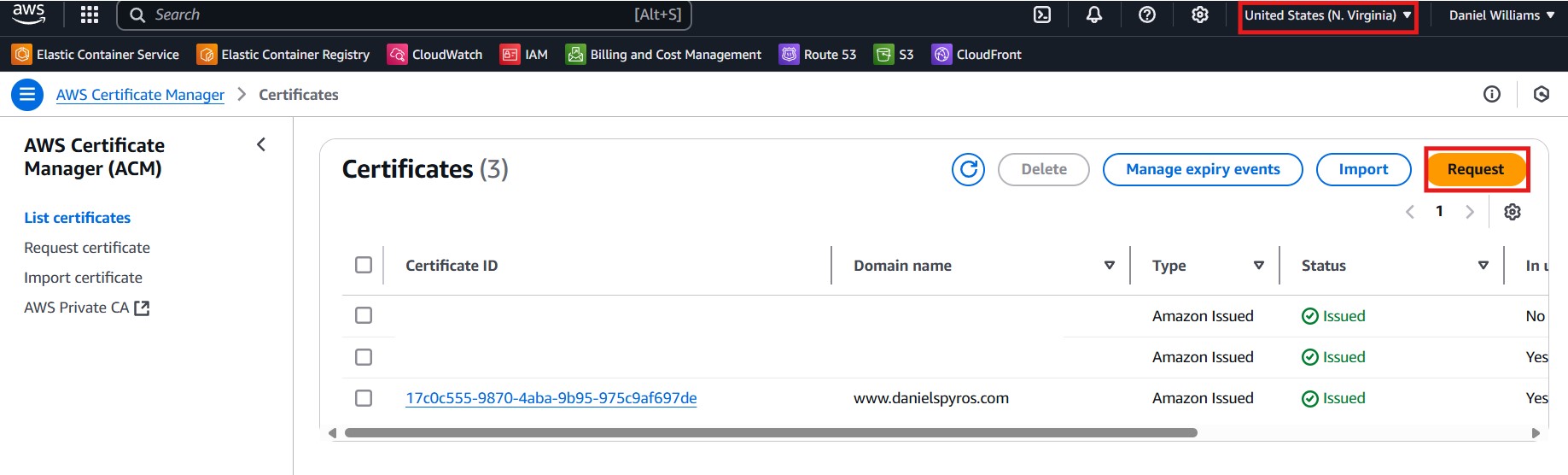The image size is (1568, 475).
Task: Click the horizontal table scrollbar
Action: [x=771, y=433]
